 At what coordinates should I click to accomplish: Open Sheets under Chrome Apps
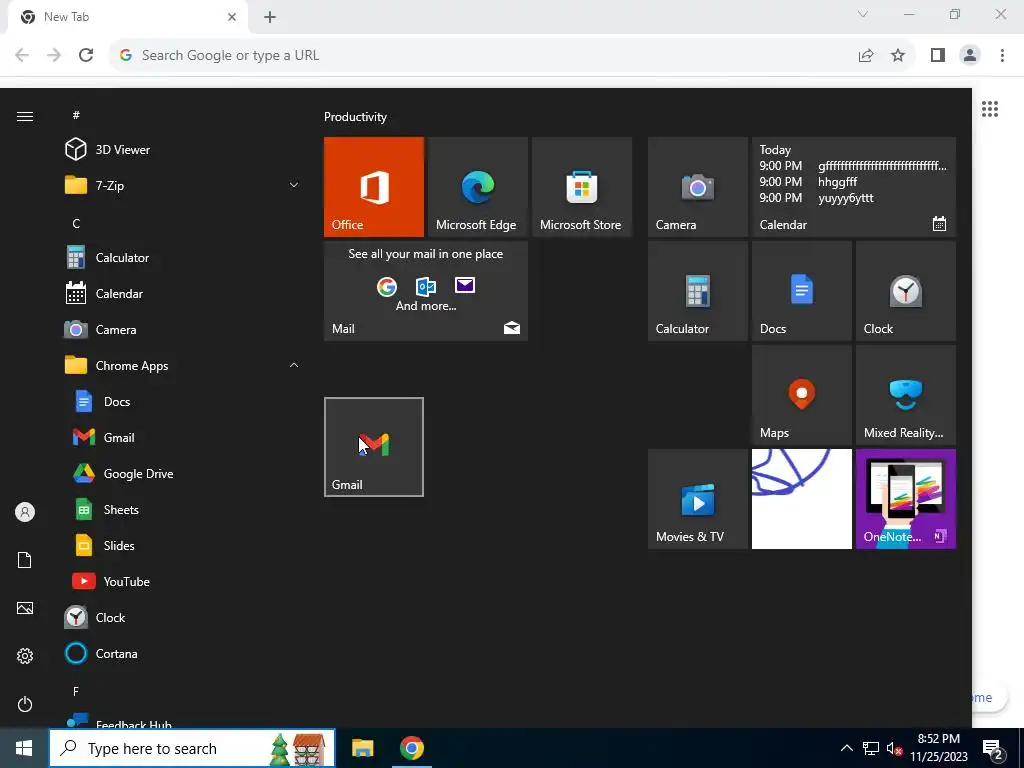coord(183,509)
